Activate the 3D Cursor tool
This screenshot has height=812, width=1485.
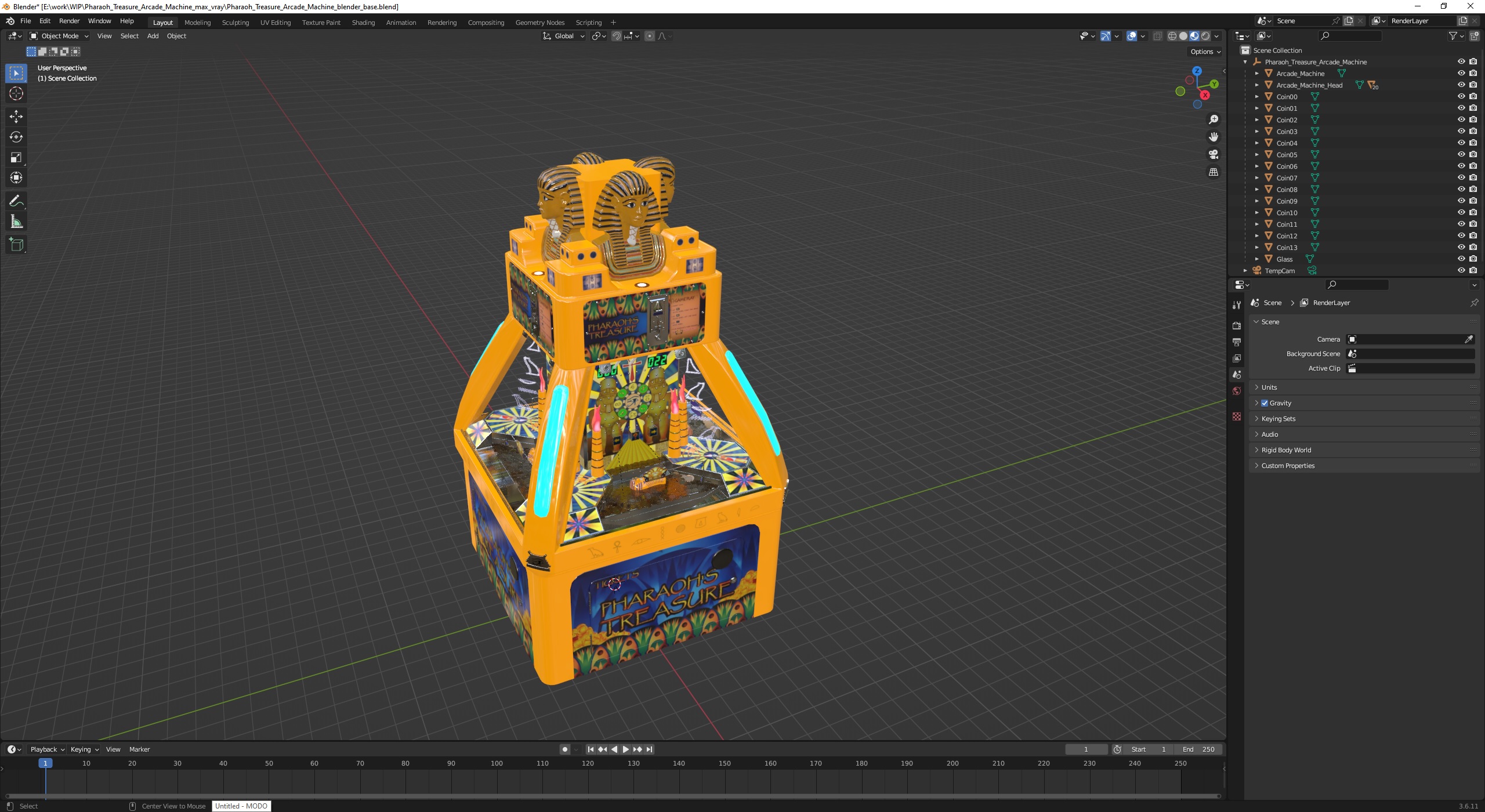point(16,93)
